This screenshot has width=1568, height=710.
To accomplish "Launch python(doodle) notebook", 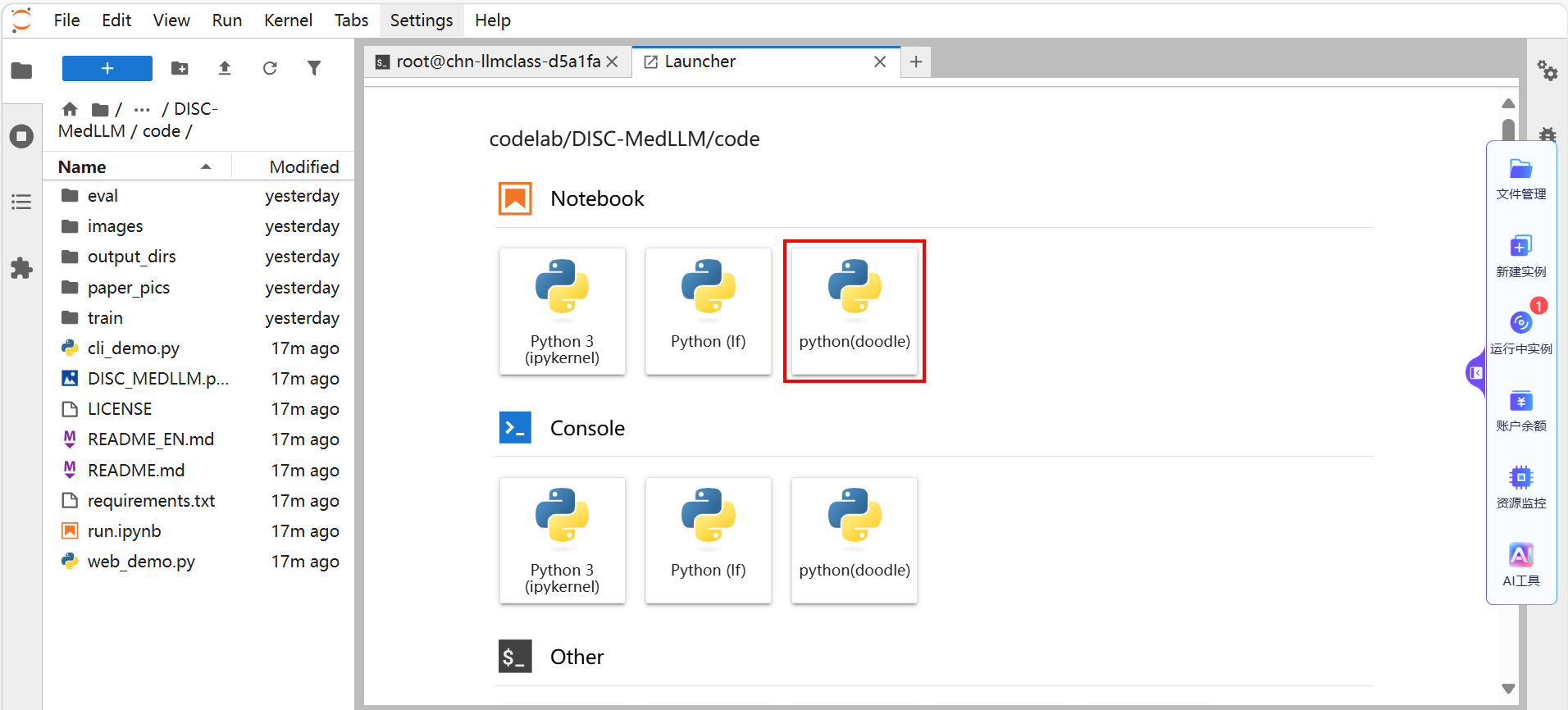I will (854, 311).
